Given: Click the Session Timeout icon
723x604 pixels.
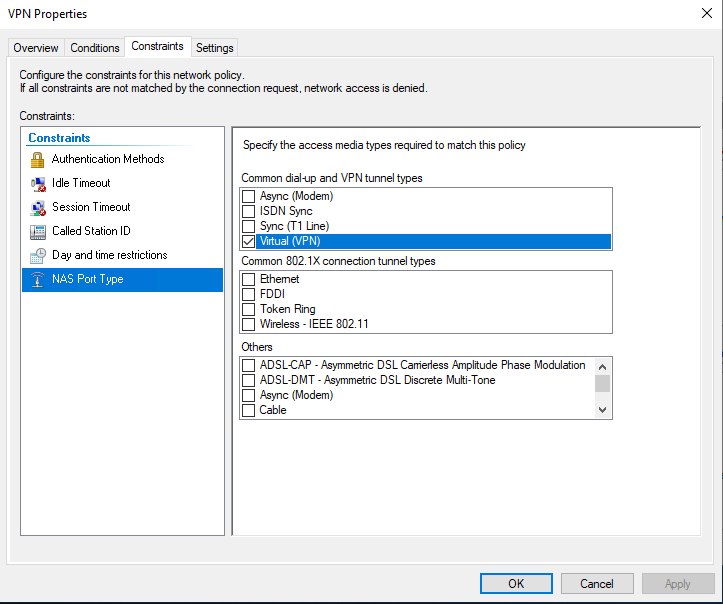Looking at the screenshot, I should point(38,208).
